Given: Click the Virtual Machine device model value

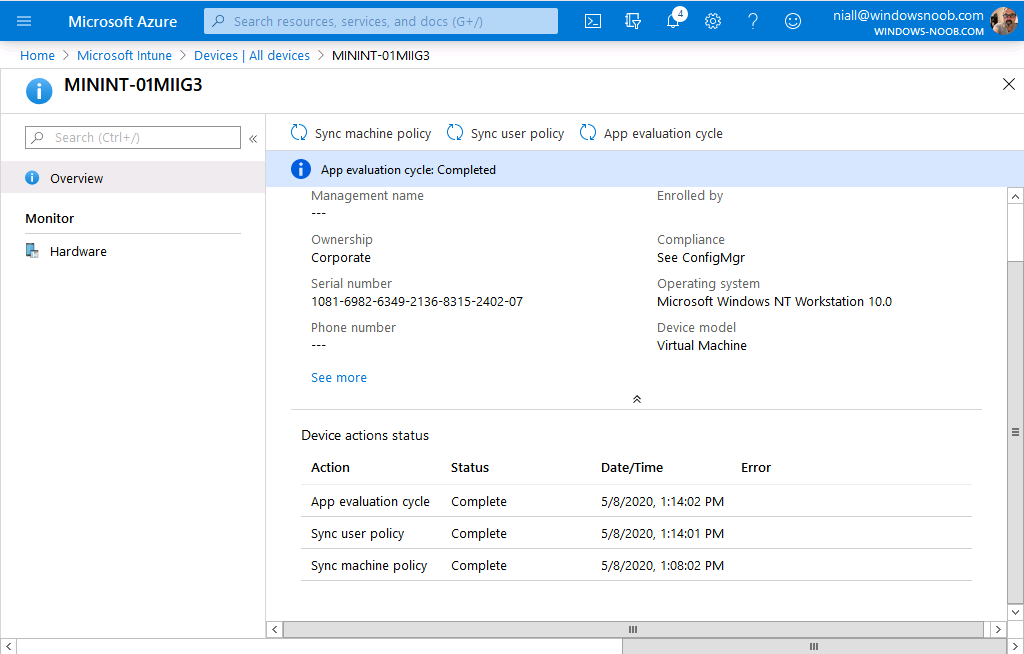Looking at the screenshot, I should (701, 345).
